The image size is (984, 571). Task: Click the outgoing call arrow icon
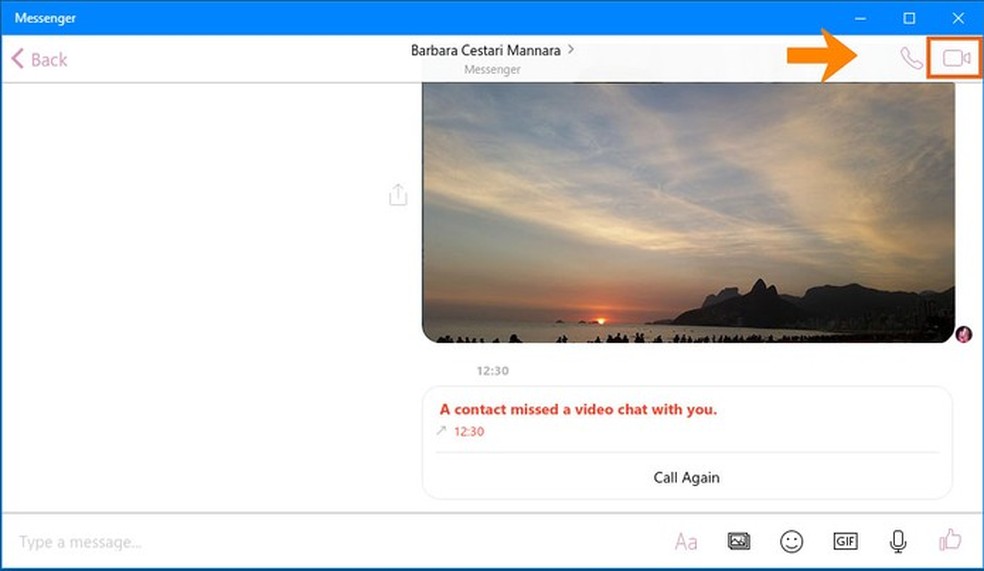pos(442,430)
